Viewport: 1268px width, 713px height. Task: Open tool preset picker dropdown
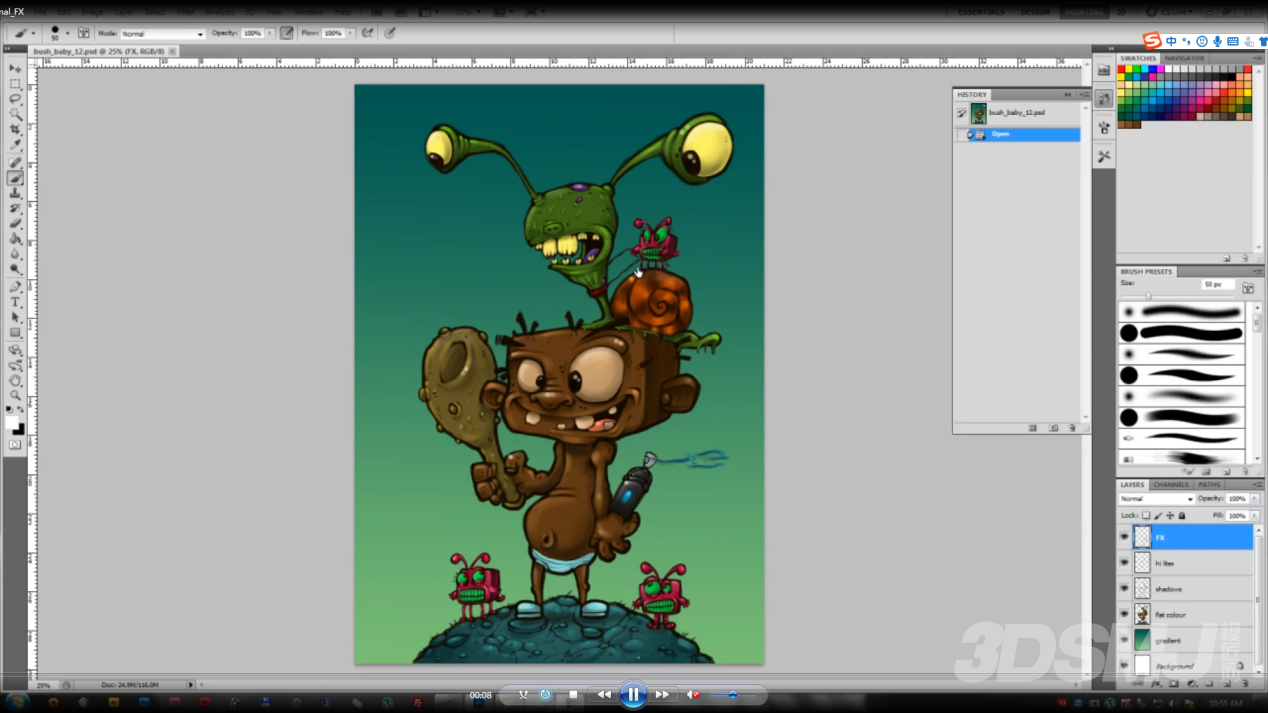(33, 34)
